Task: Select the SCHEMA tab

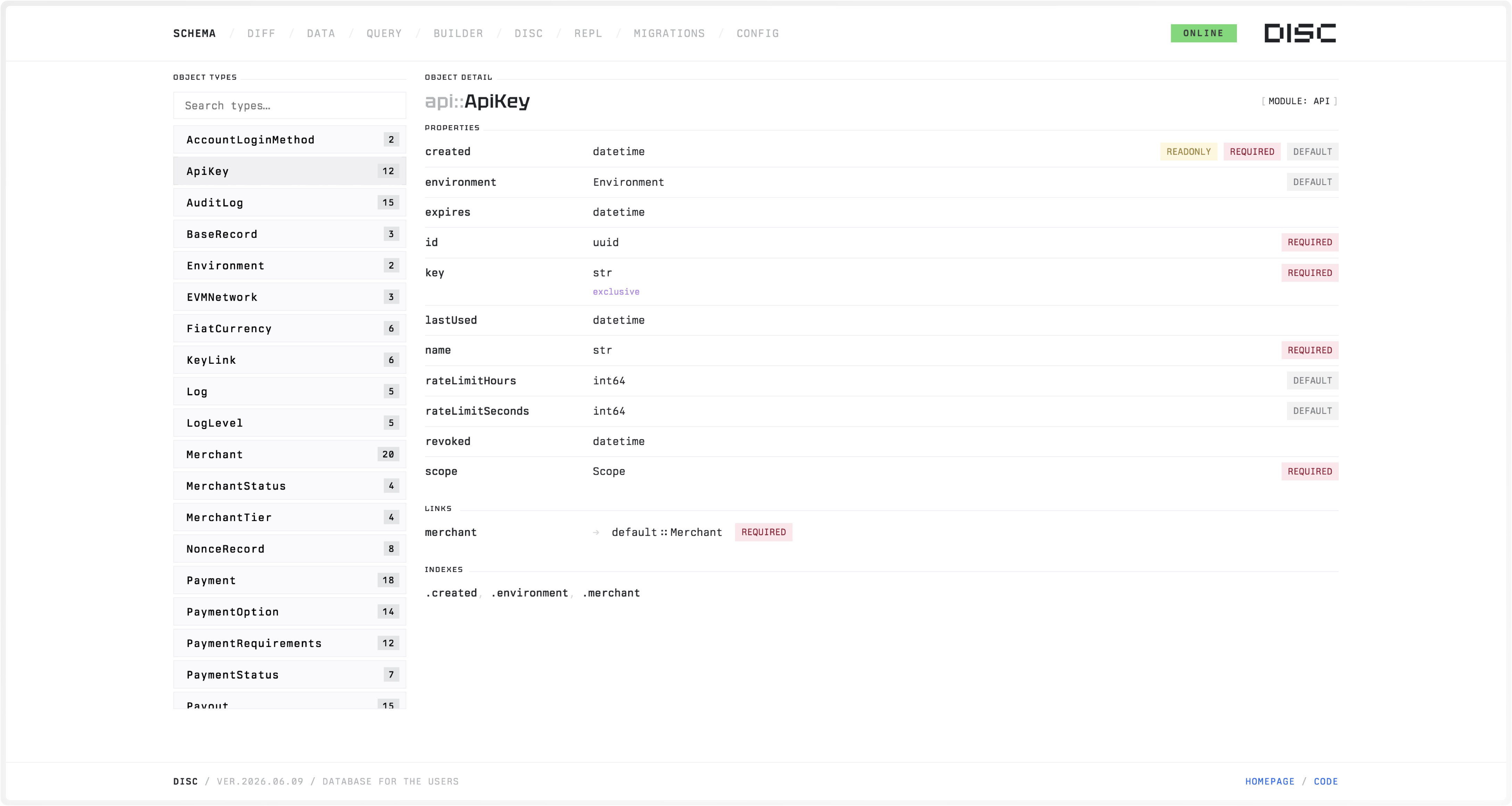Action: [x=194, y=33]
